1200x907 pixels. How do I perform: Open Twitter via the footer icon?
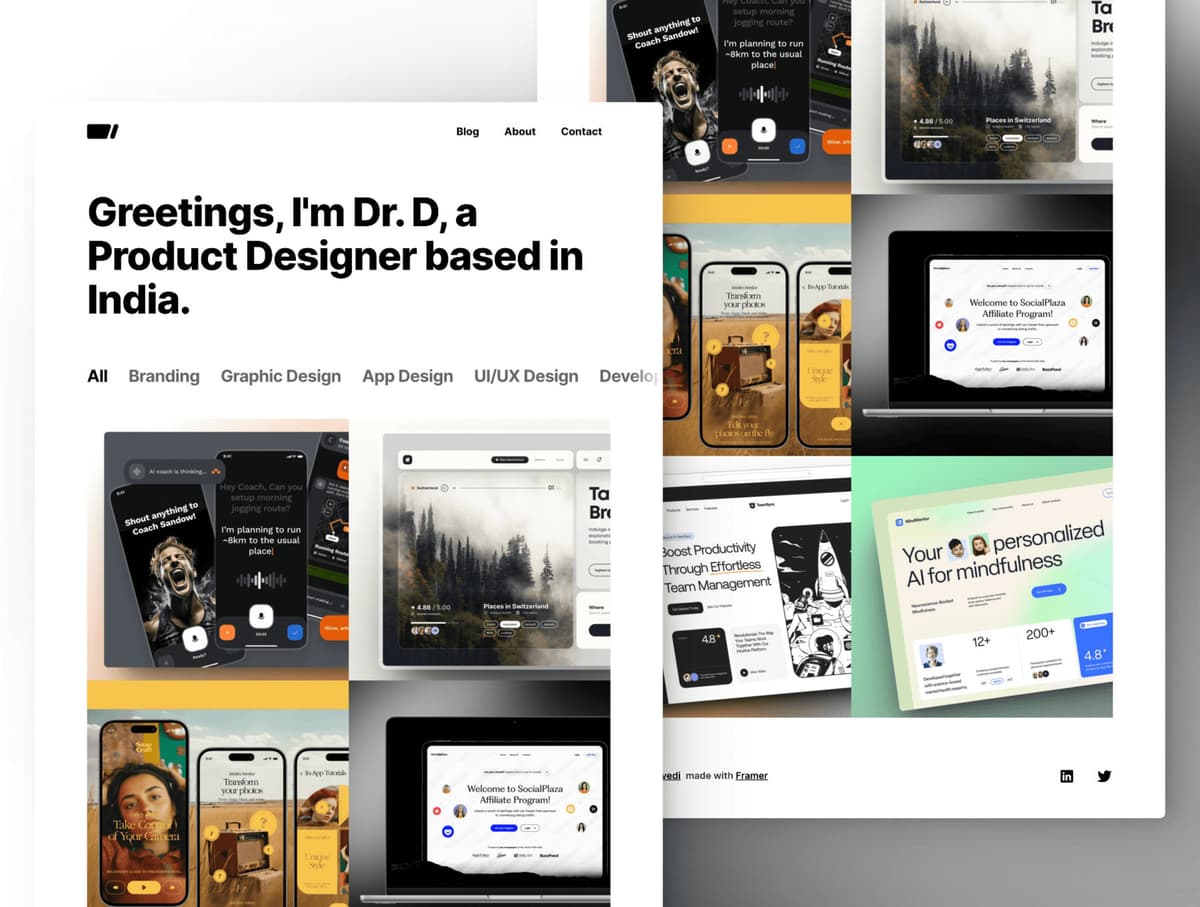tap(1104, 776)
